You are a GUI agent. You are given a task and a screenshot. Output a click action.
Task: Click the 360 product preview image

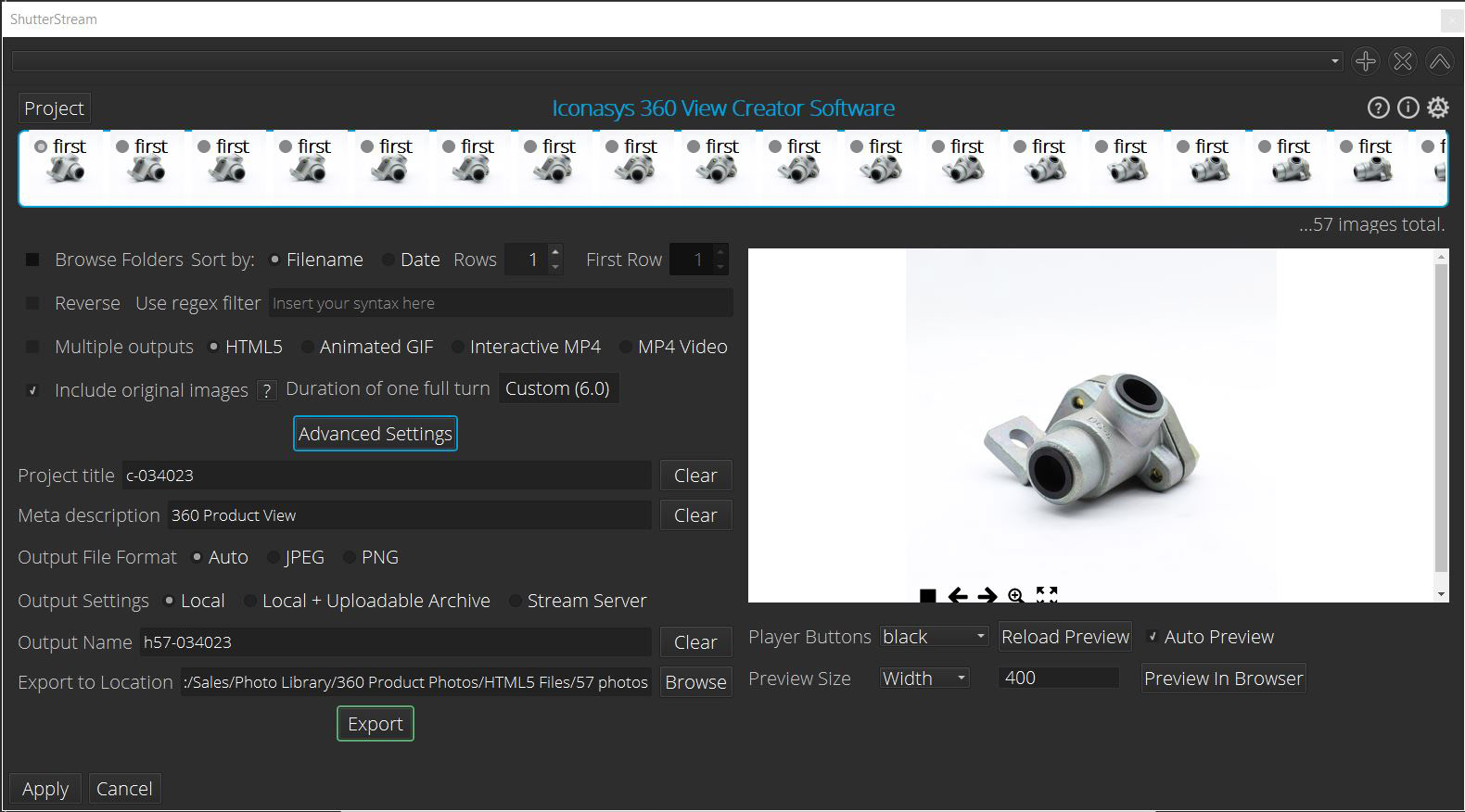pyautogui.click(x=1091, y=425)
